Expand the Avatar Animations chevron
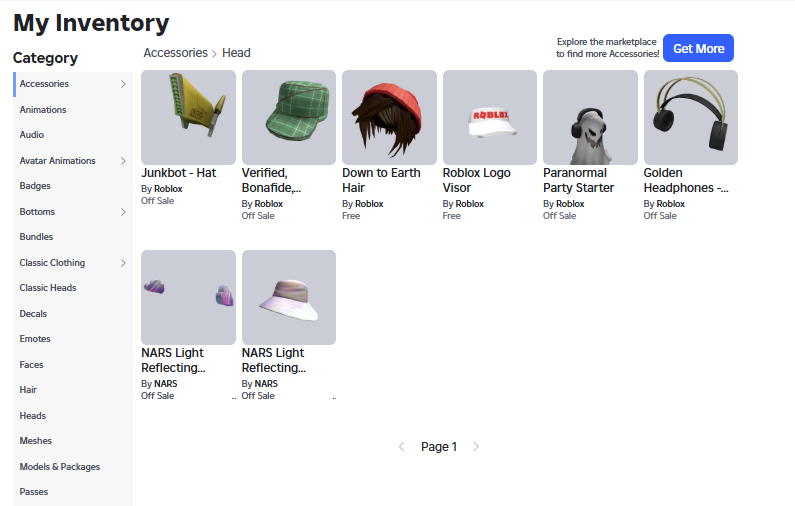 [x=123, y=161]
